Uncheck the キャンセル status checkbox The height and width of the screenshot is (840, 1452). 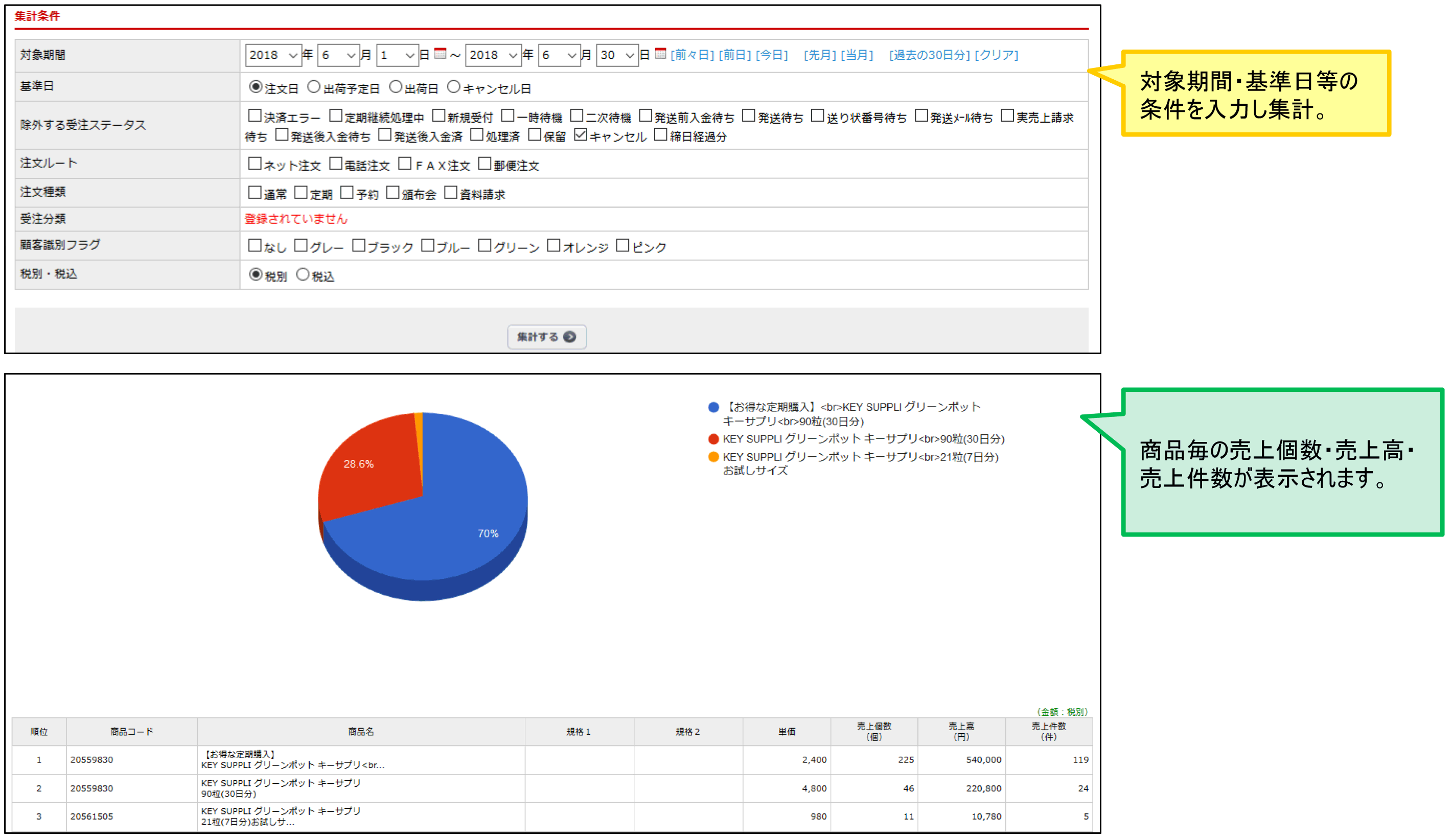coord(580,135)
